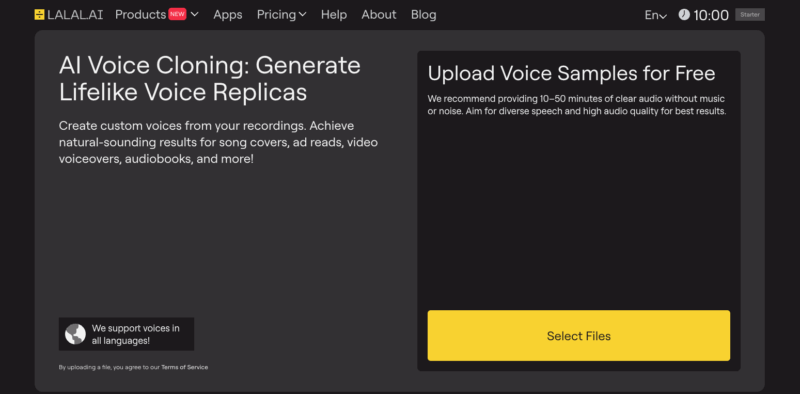Click the AI Voice Cloning headline text

[210, 79]
